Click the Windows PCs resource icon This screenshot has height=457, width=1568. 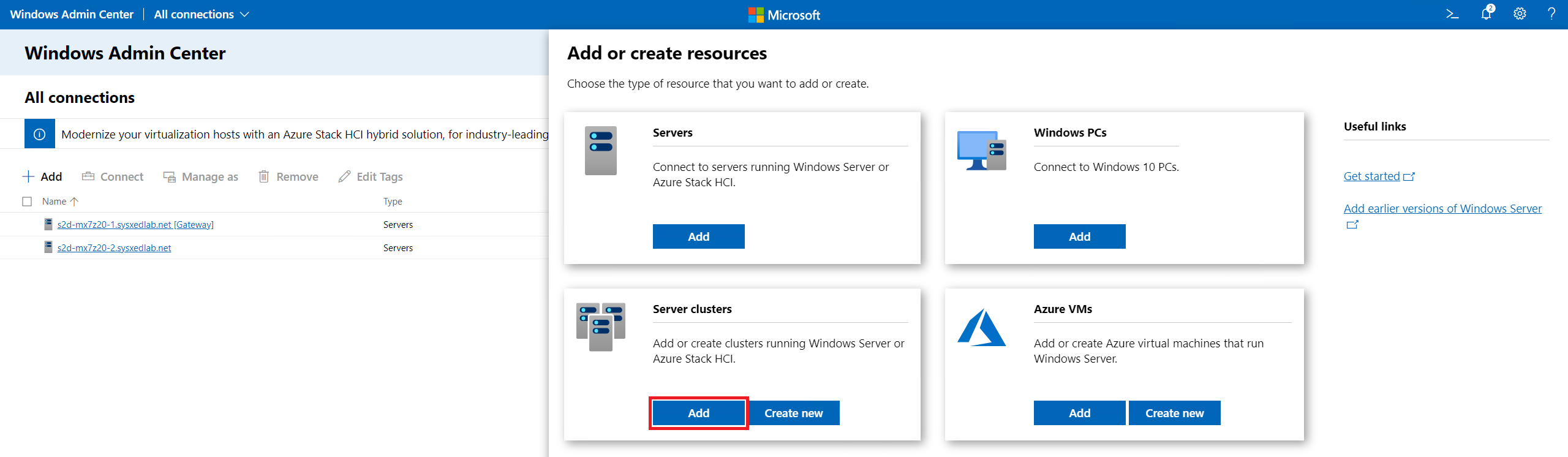pos(982,151)
